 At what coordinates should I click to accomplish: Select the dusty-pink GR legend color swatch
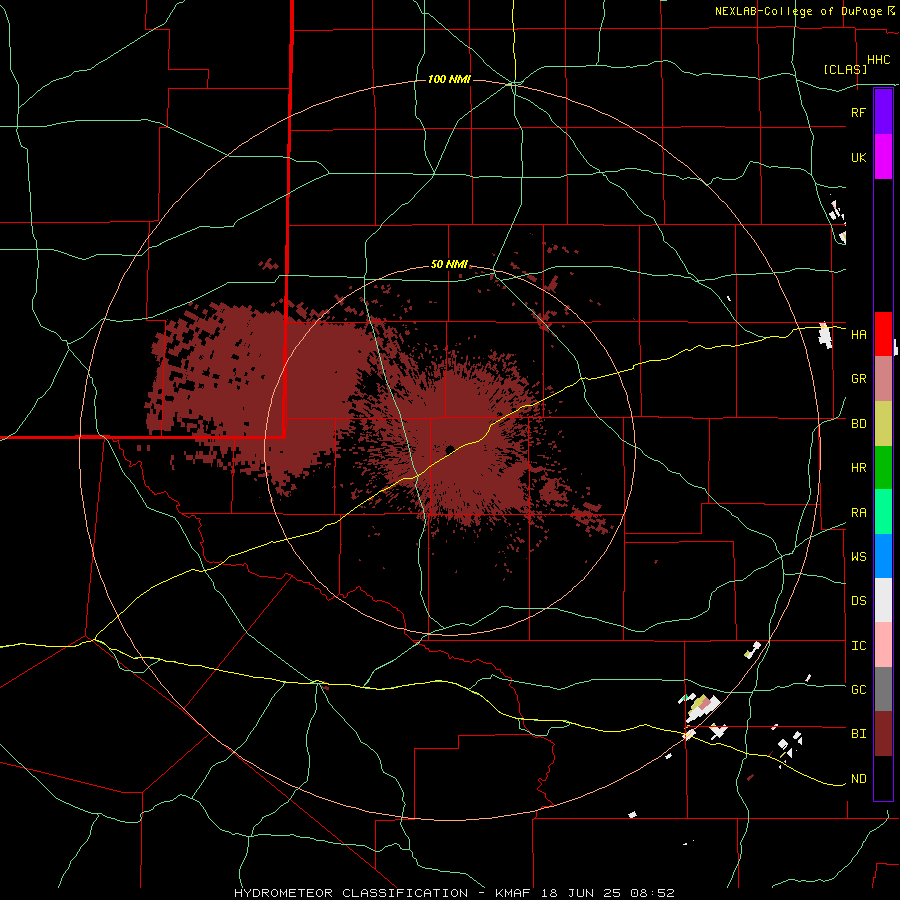click(883, 379)
